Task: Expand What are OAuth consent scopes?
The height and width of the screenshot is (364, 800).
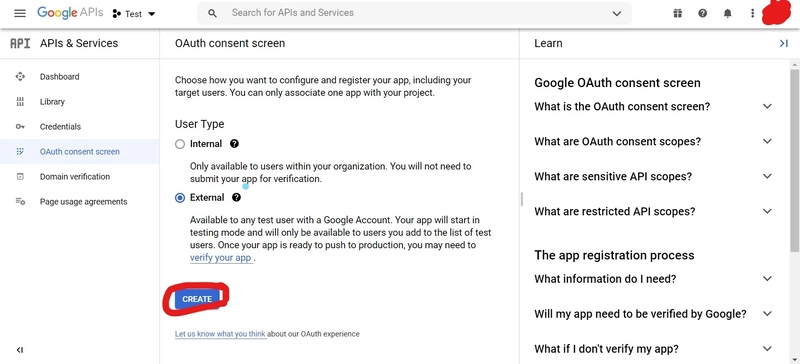Action: [x=653, y=141]
